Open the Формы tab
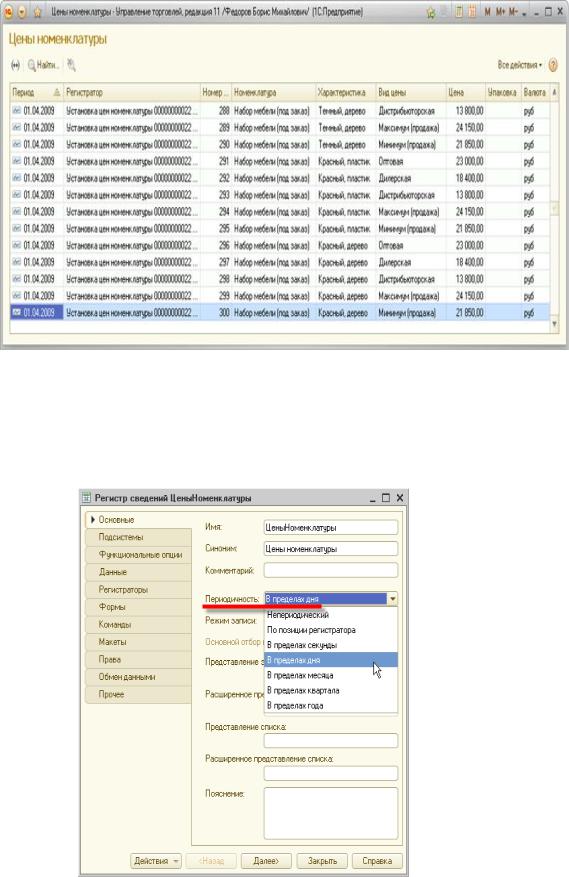This screenshot has height=877, width=569. coord(138,607)
